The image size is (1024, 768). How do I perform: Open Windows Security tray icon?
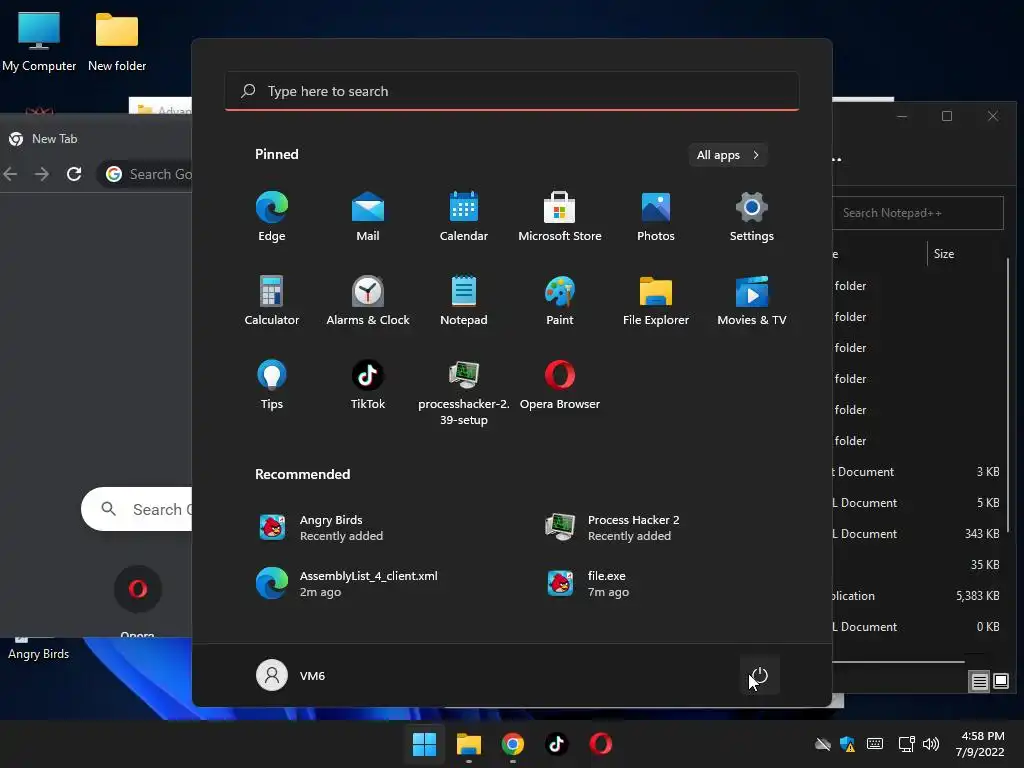tap(848, 744)
